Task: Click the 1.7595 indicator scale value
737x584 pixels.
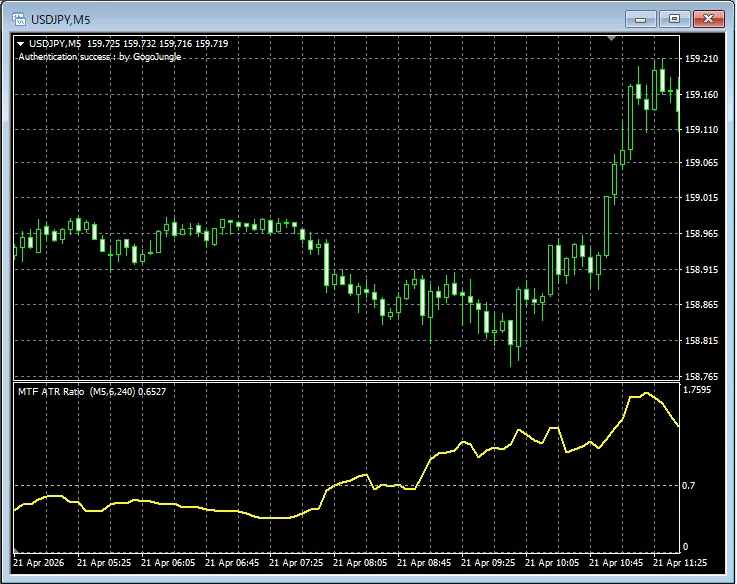Action: coord(698,391)
